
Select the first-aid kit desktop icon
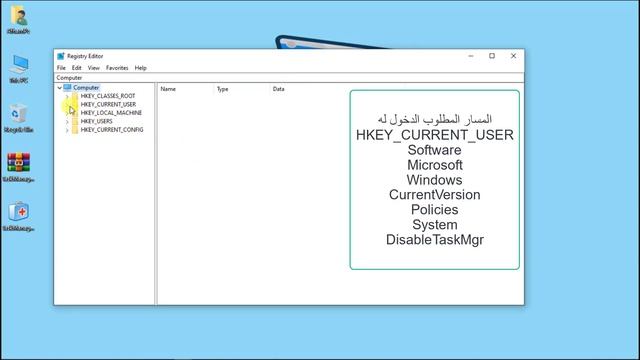click(x=18, y=216)
